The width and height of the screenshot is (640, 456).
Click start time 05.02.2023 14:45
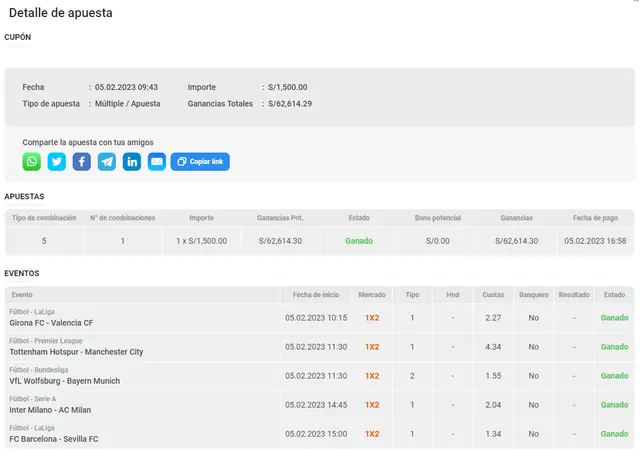tap(316, 405)
